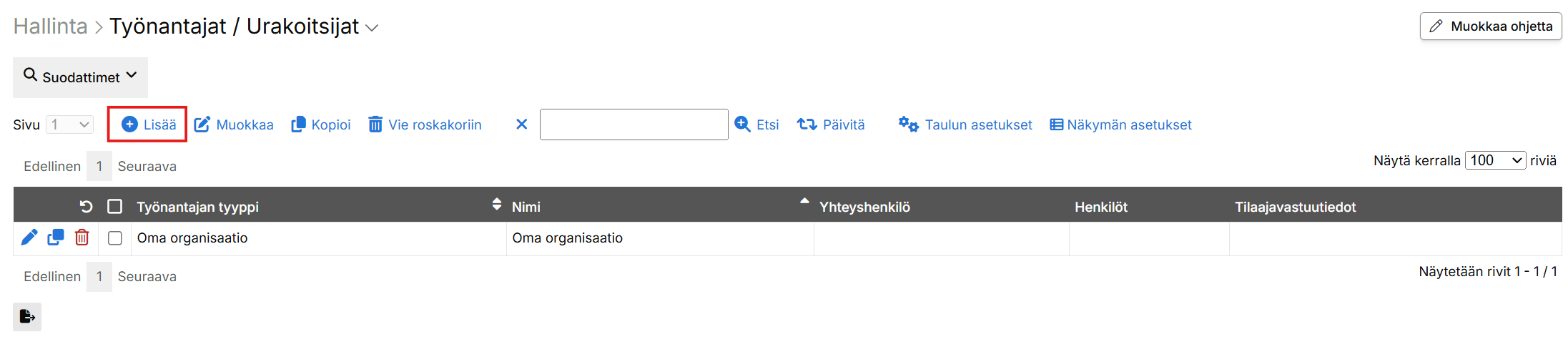Open the Näytä kerralla rows dropdown
The width and height of the screenshot is (1568, 342).
tap(1495, 160)
